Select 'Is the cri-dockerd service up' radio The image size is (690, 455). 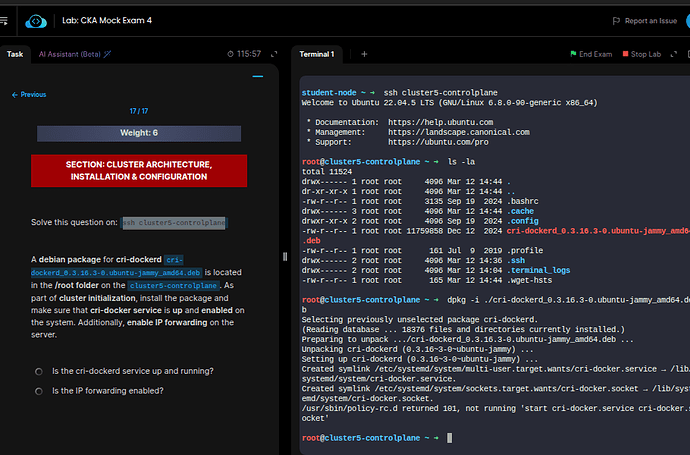pyautogui.click(x=38, y=371)
